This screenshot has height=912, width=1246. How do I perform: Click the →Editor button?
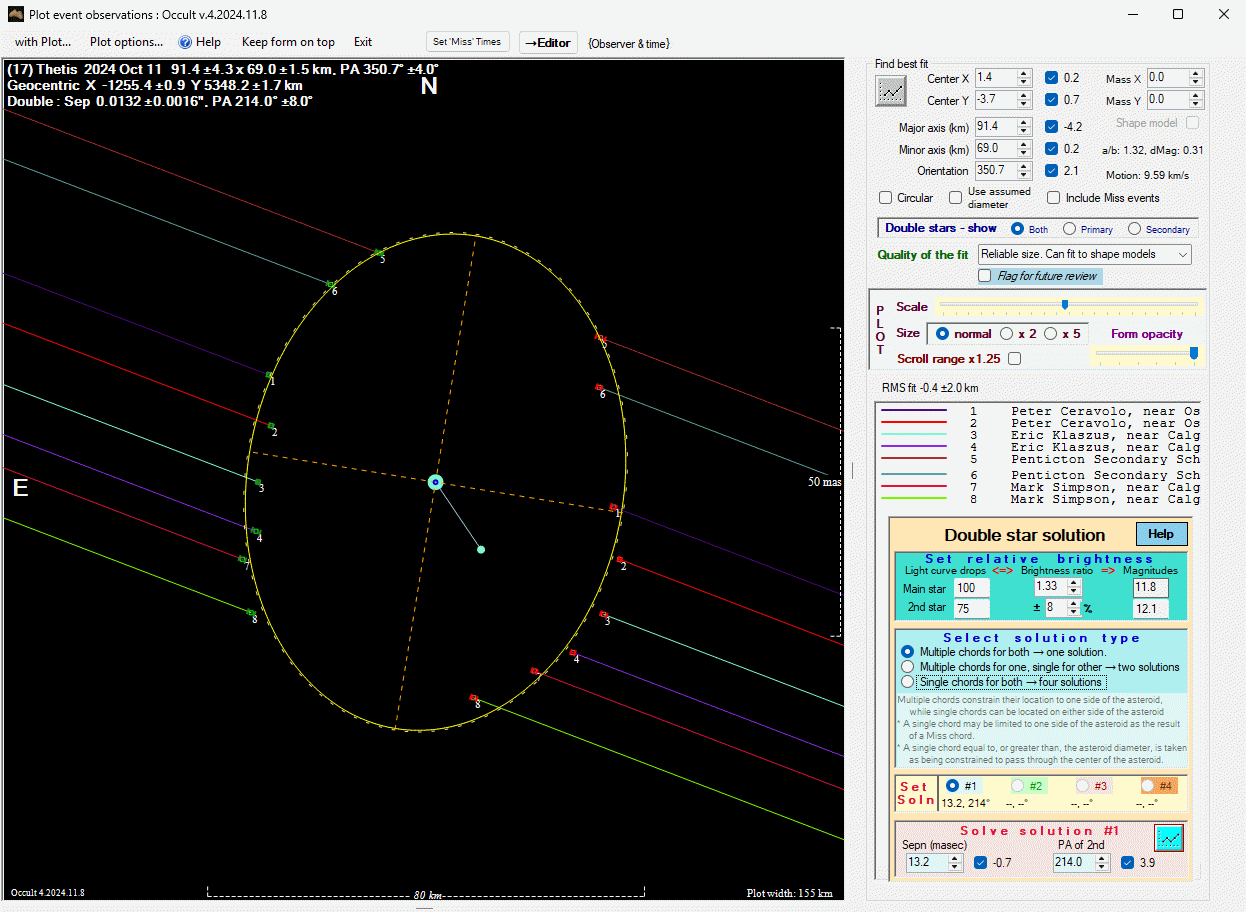tap(548, 43)
